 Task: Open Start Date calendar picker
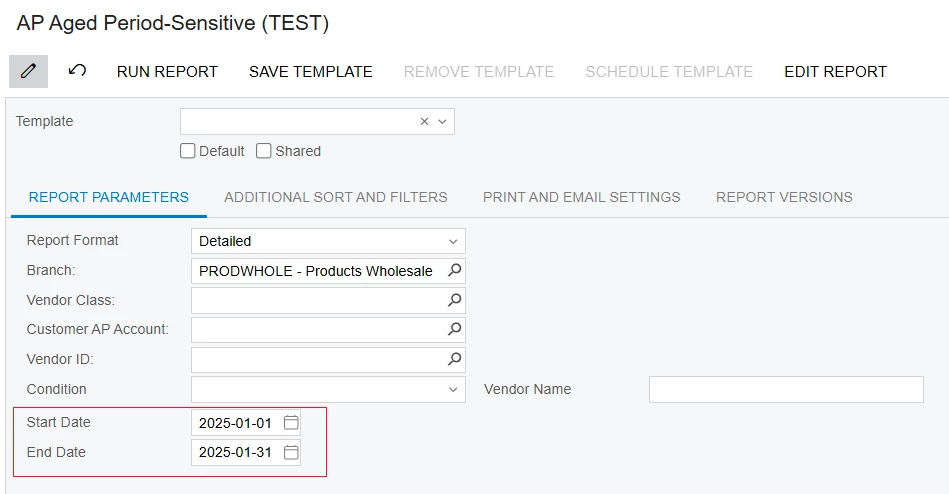291,423
